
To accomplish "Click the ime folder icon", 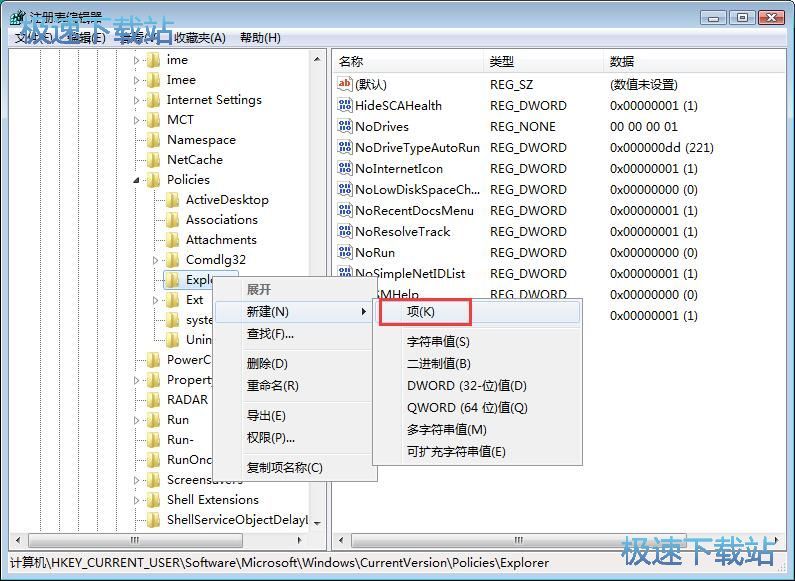I will [x=154, y=60].
